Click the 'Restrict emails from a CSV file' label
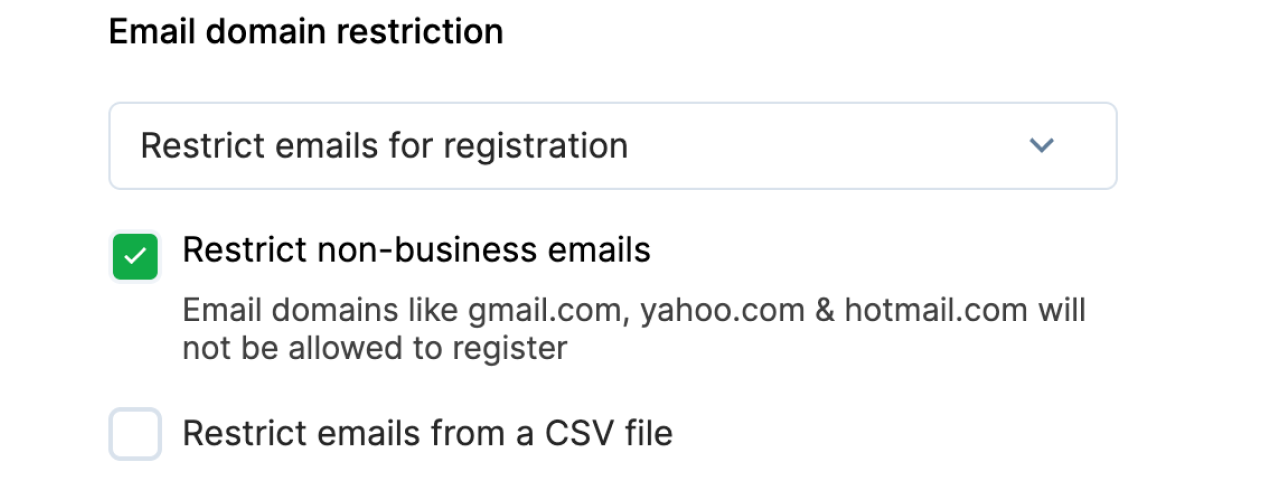The image size is (1280, 483). point(427,434)
